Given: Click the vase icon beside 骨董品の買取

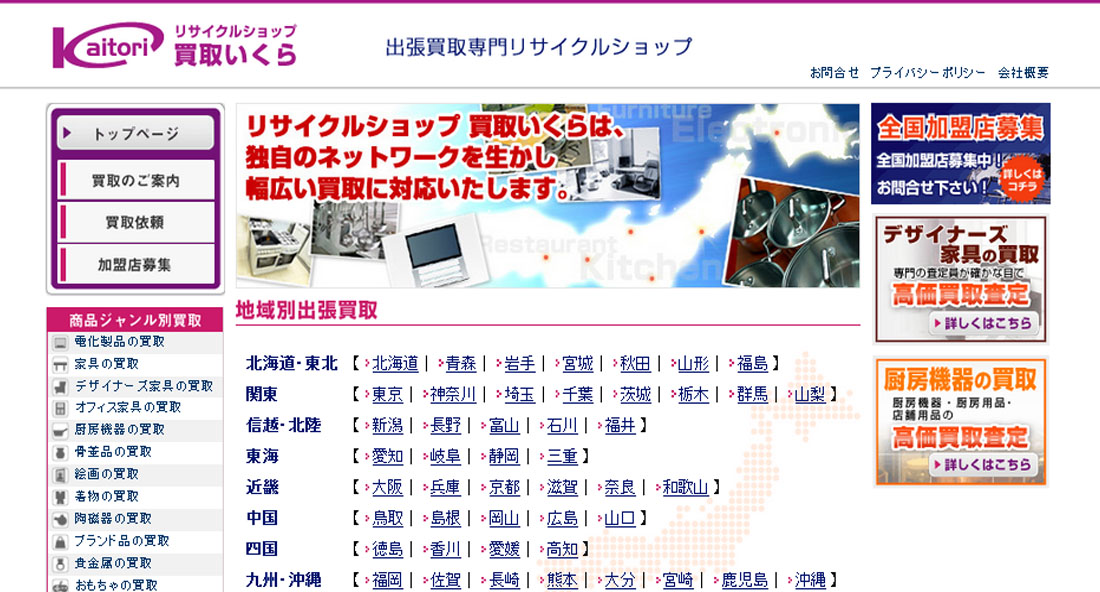Looking at the screenshot, I should click(60, 452).
